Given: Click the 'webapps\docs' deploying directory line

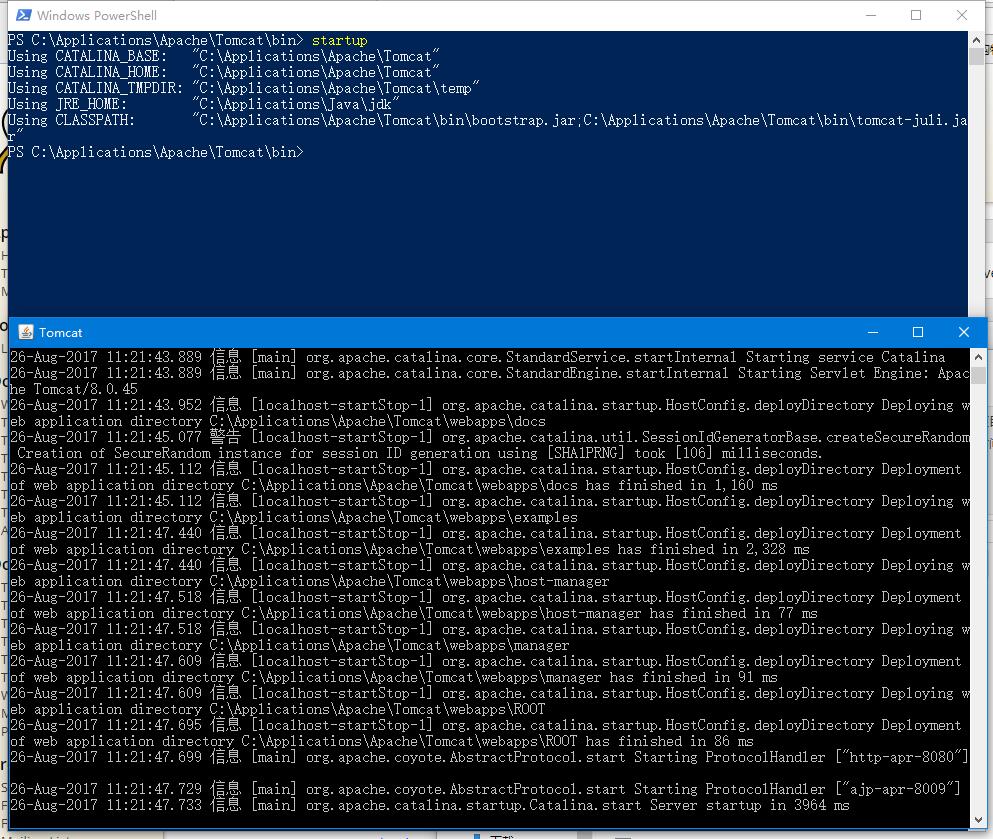Looking at the screenshot, I should (x=277, y=422).
